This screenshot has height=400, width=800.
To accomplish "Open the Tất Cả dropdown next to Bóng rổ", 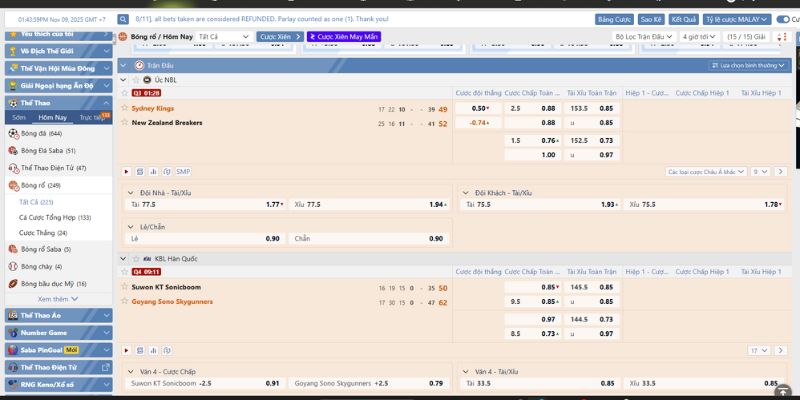I will [x=222, y=37].
